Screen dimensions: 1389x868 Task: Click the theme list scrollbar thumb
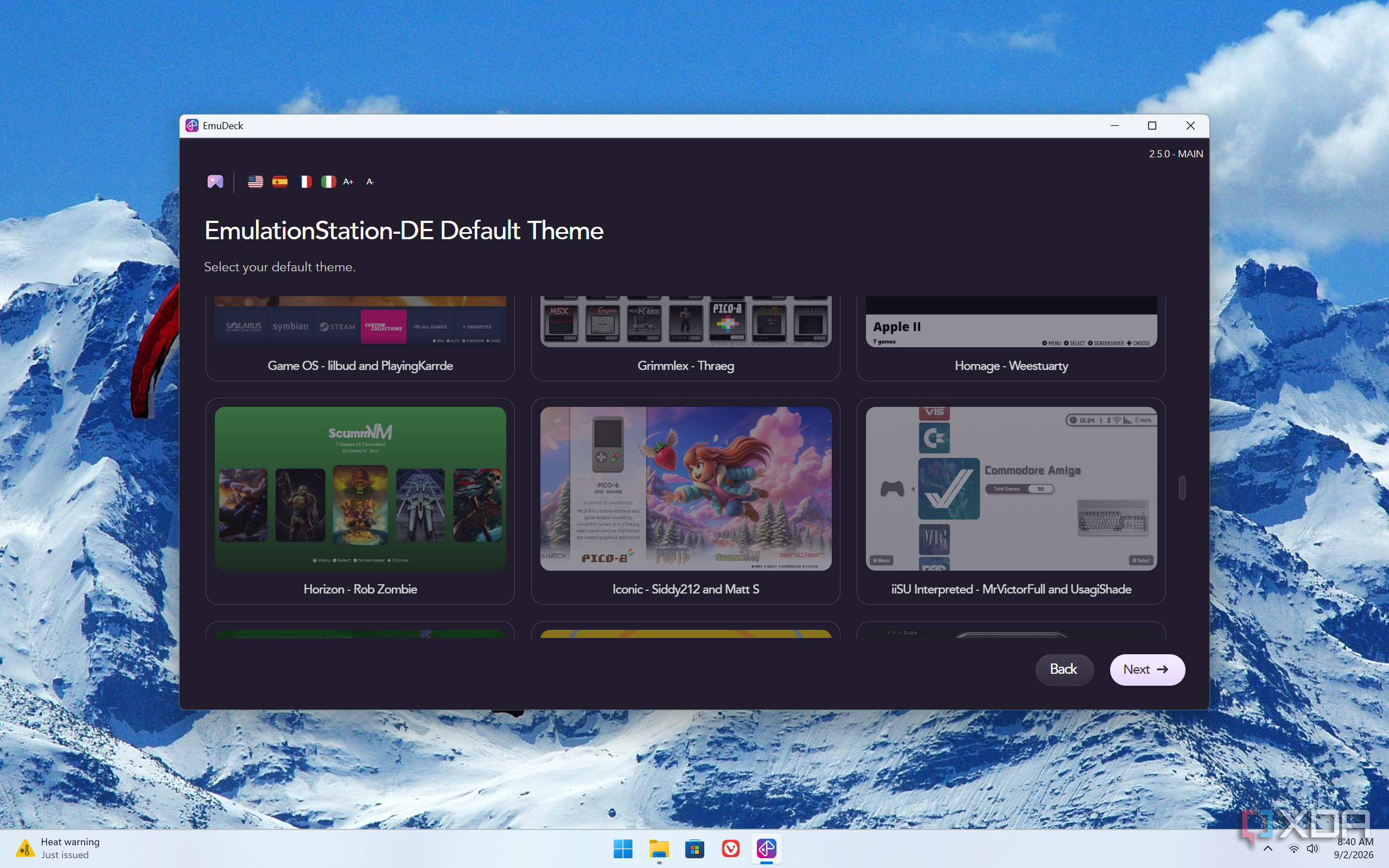(1182, 487)
